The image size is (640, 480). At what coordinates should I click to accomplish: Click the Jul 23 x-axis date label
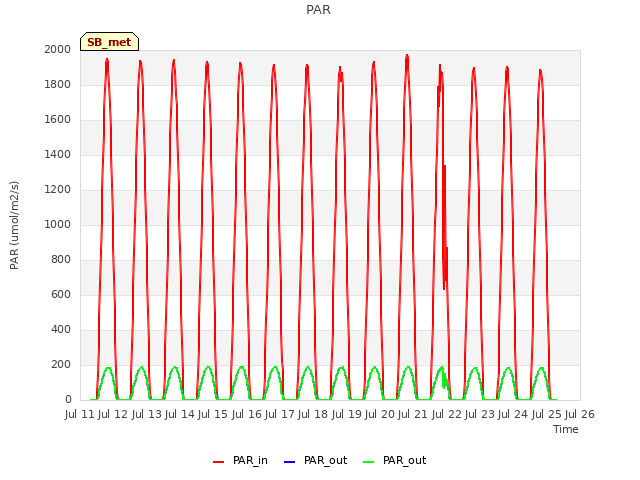(x=480, y=414)
